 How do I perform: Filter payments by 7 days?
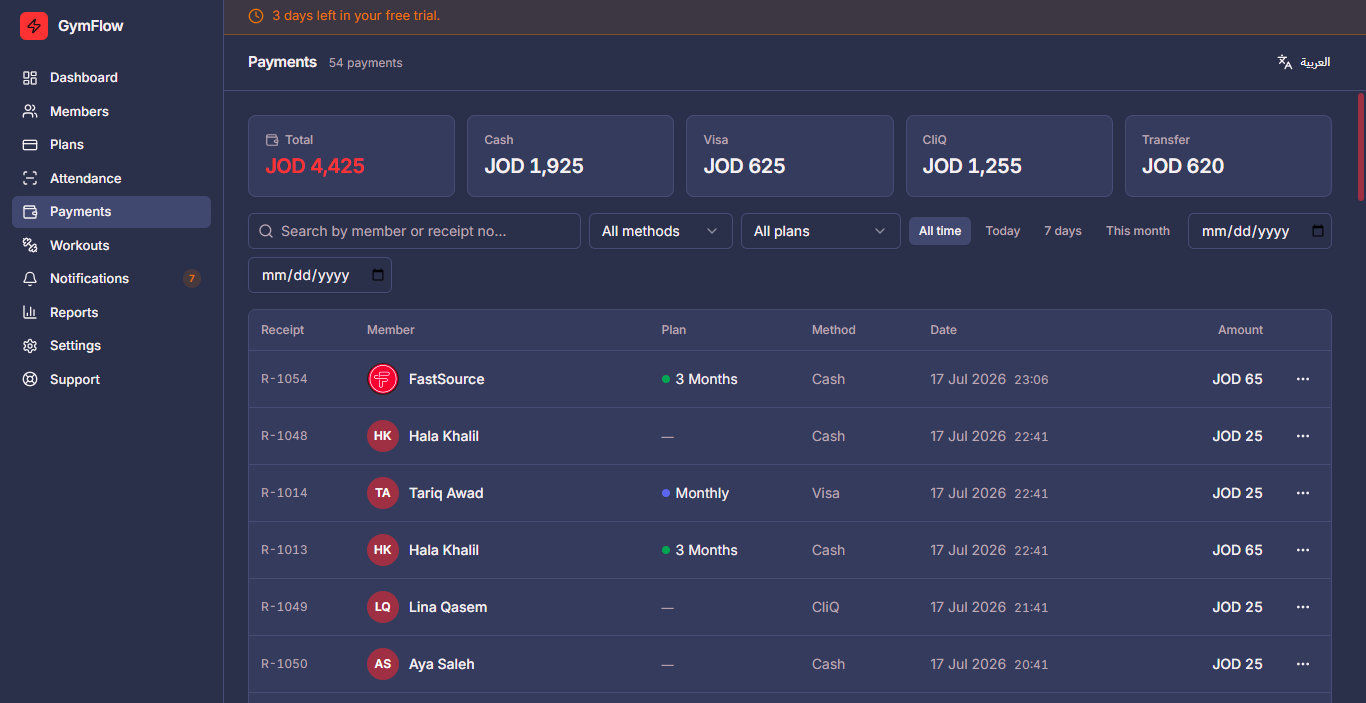1063,231
